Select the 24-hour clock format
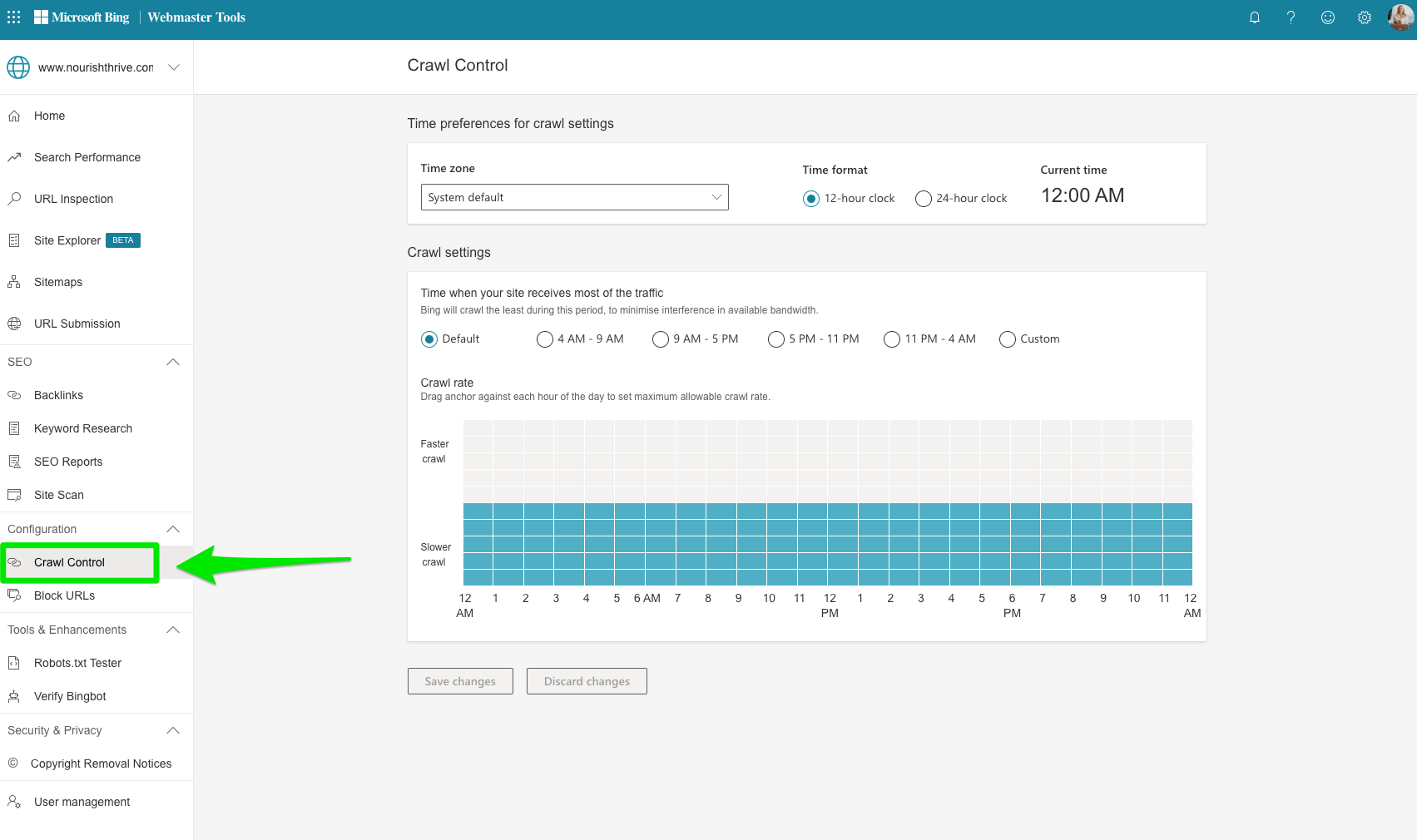Viewport: 1417px width, 840px height. [923, 198]
